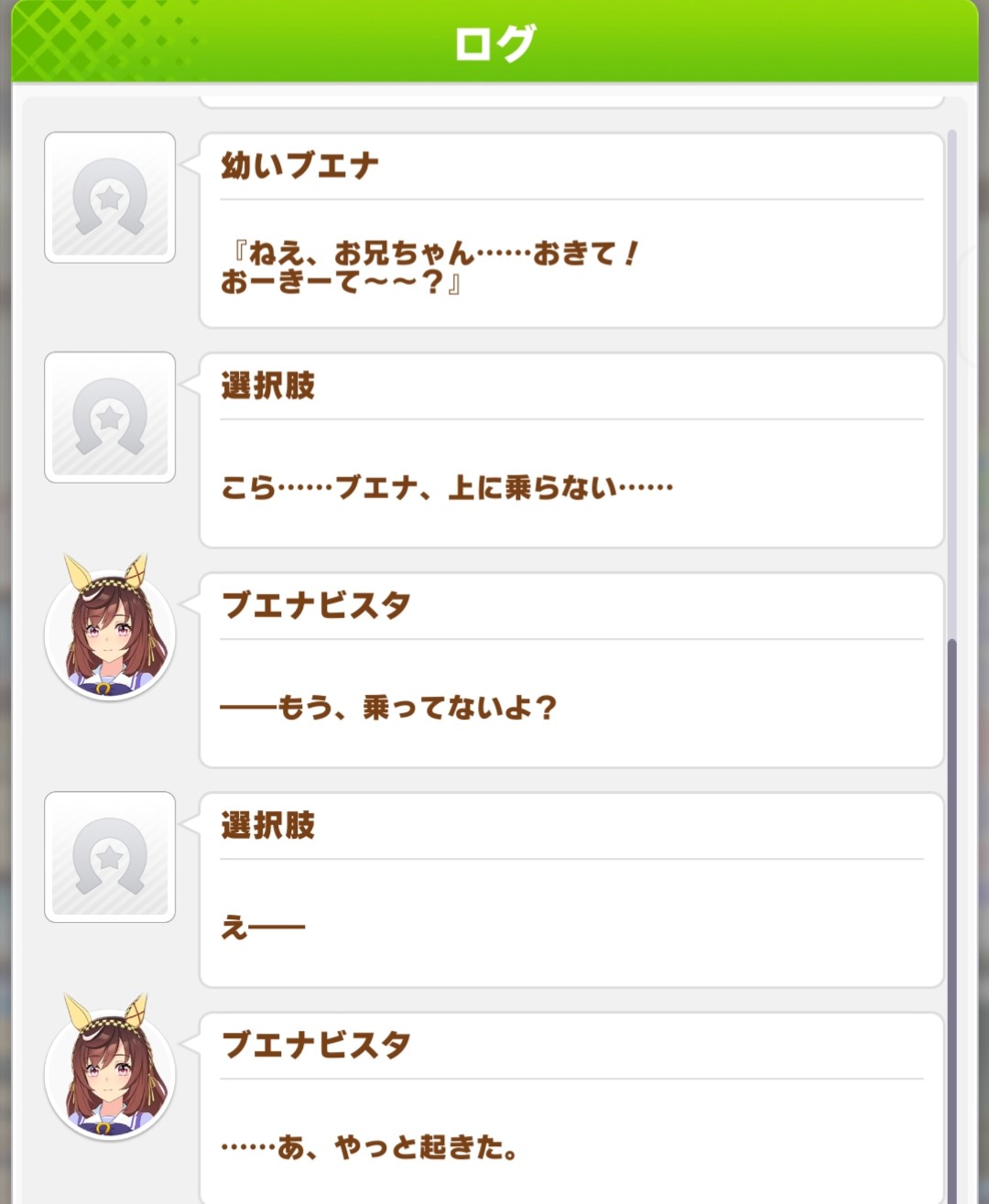Image resolution: width=989 pixels, height=1204 pixels.
Task: Grab the dark log scrollbar thumb
Action: click(952, 916)
